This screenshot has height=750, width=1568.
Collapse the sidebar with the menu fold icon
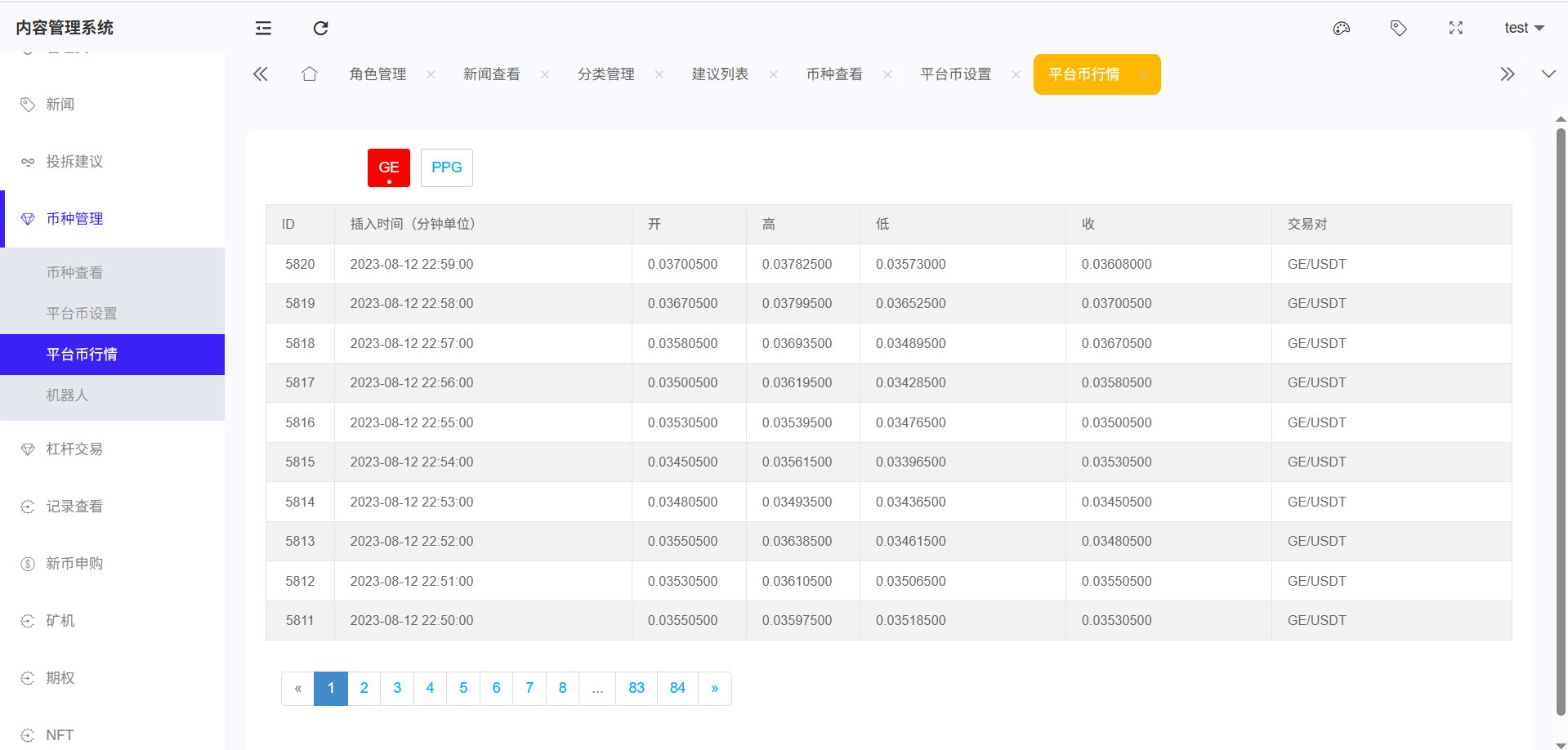coord(263,29)
